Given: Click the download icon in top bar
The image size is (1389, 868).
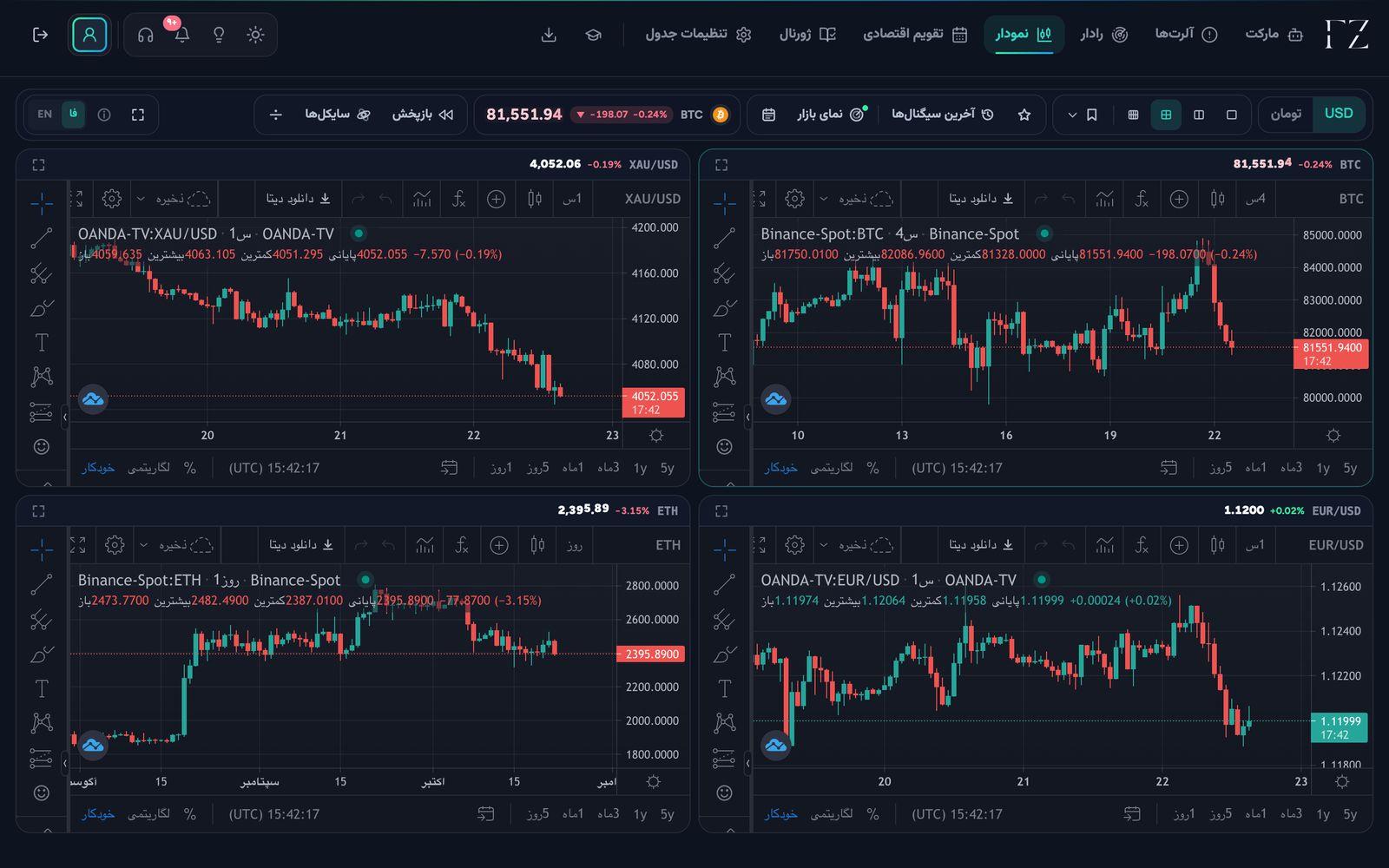Looking at the screenshot, I should tap(549, 35).
